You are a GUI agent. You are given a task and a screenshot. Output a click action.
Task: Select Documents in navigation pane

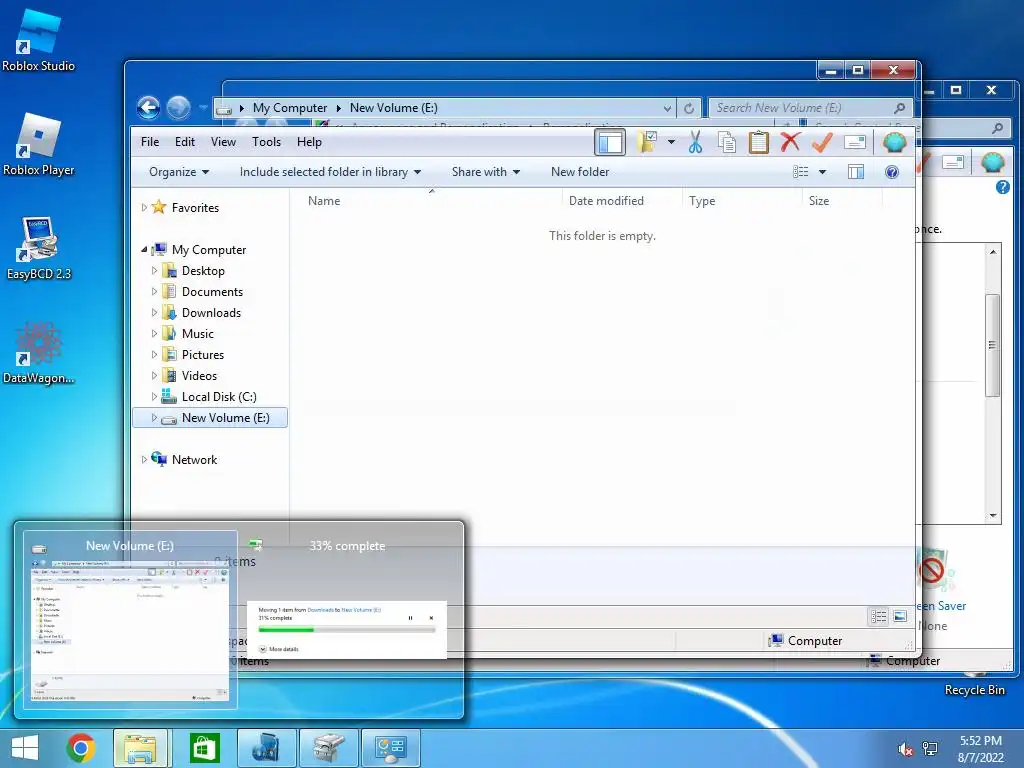coord(212,292)
